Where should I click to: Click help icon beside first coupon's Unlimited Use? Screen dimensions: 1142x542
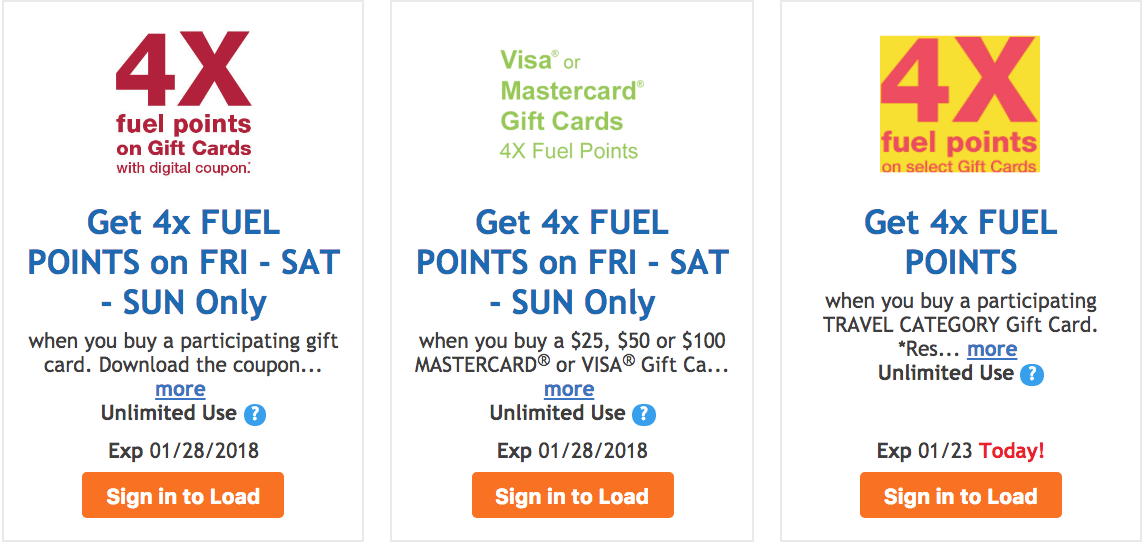point(254,415)
